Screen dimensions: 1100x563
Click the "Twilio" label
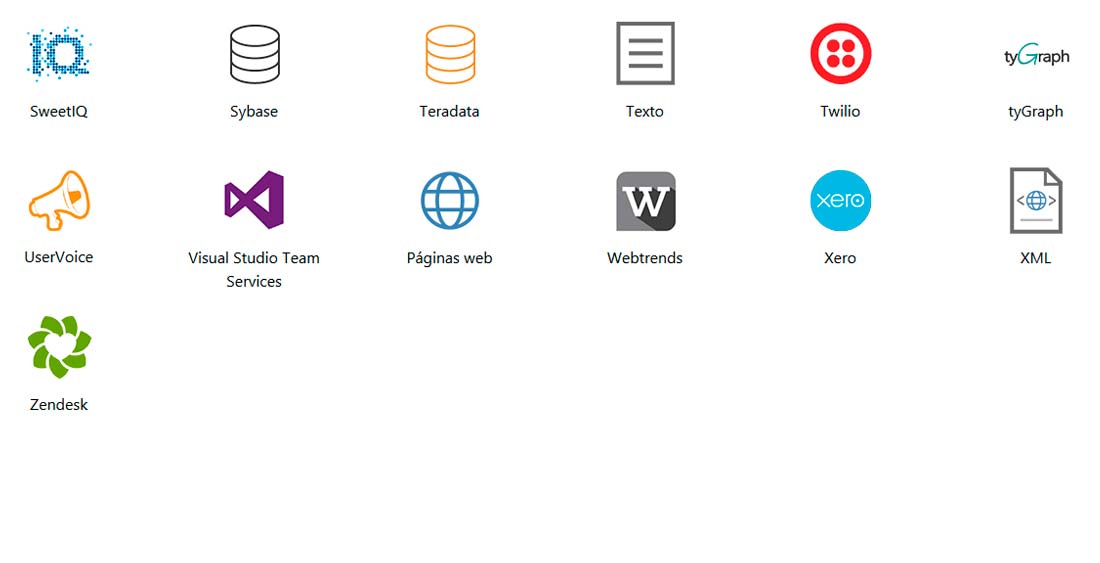pos(840,111)
